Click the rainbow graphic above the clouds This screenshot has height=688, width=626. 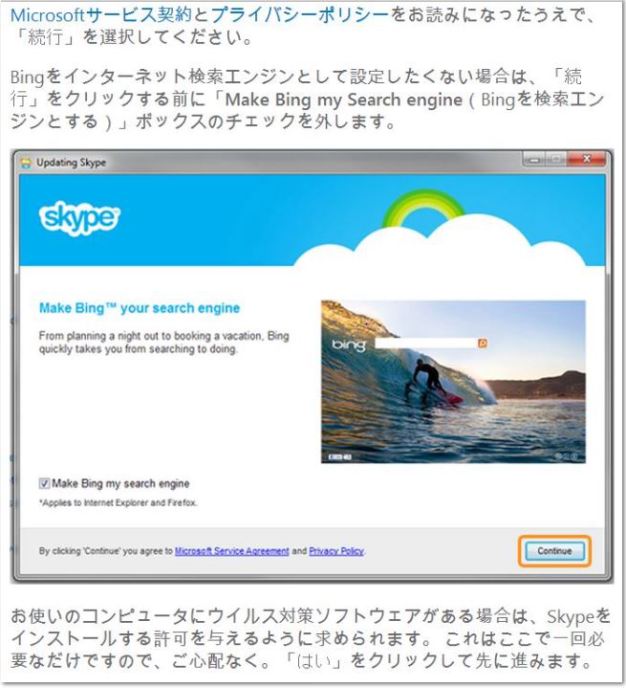(x=422, y=209)
